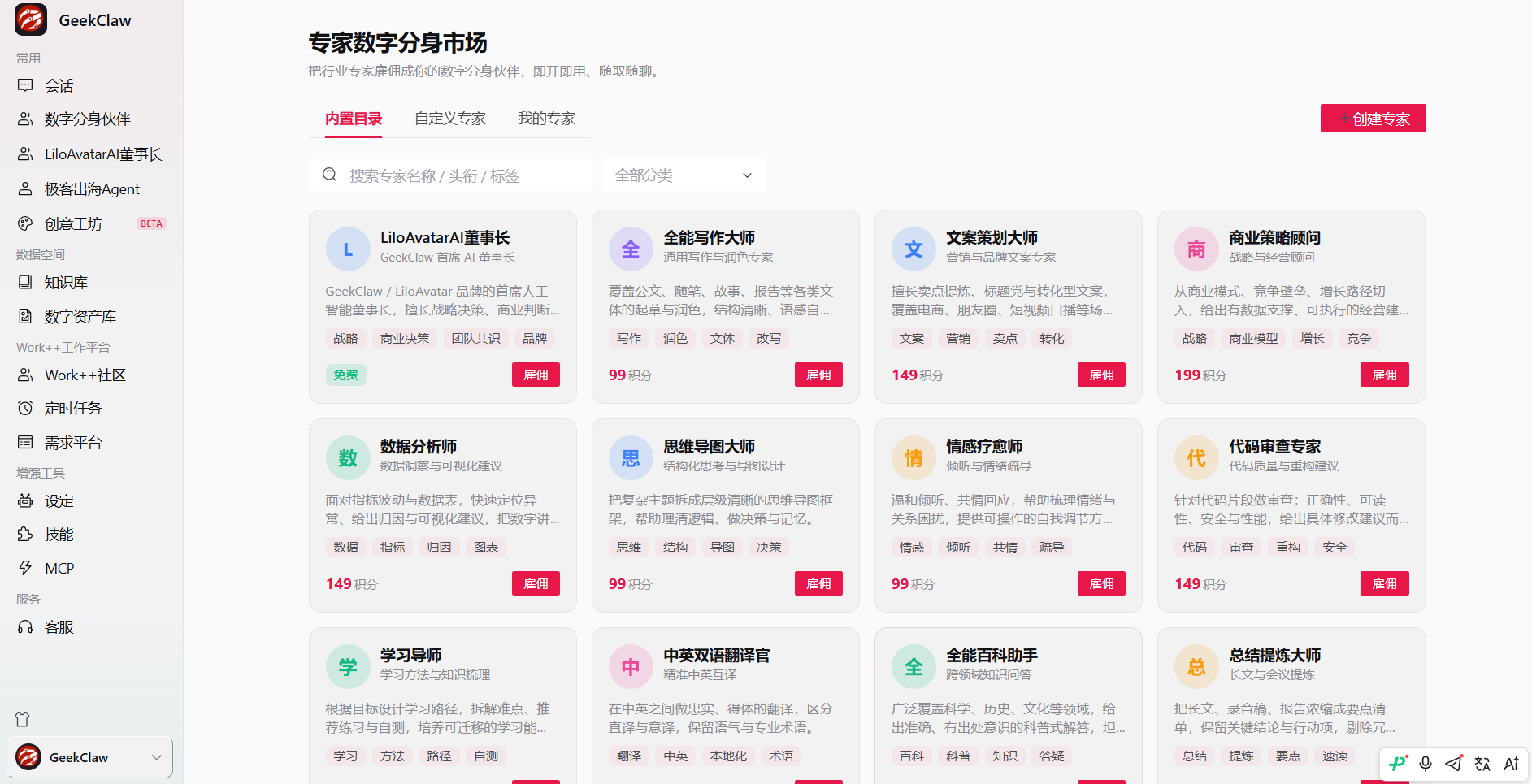This screenshot has height=784, width=1532.
Task: Click the green P icon in floating toolbar
Action: [x=1398, y=763]
